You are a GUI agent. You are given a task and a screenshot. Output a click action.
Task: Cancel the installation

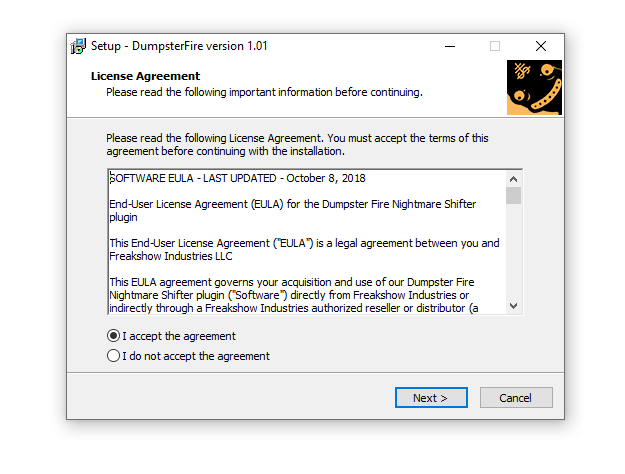coord(516,398)
